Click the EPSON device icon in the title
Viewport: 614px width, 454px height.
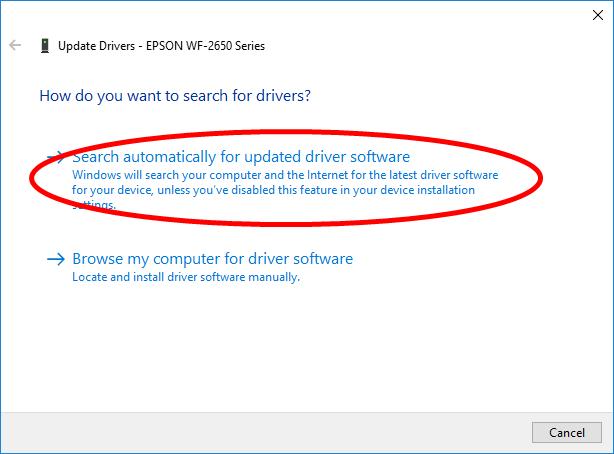pyautogui.click(x=45, y=46)
